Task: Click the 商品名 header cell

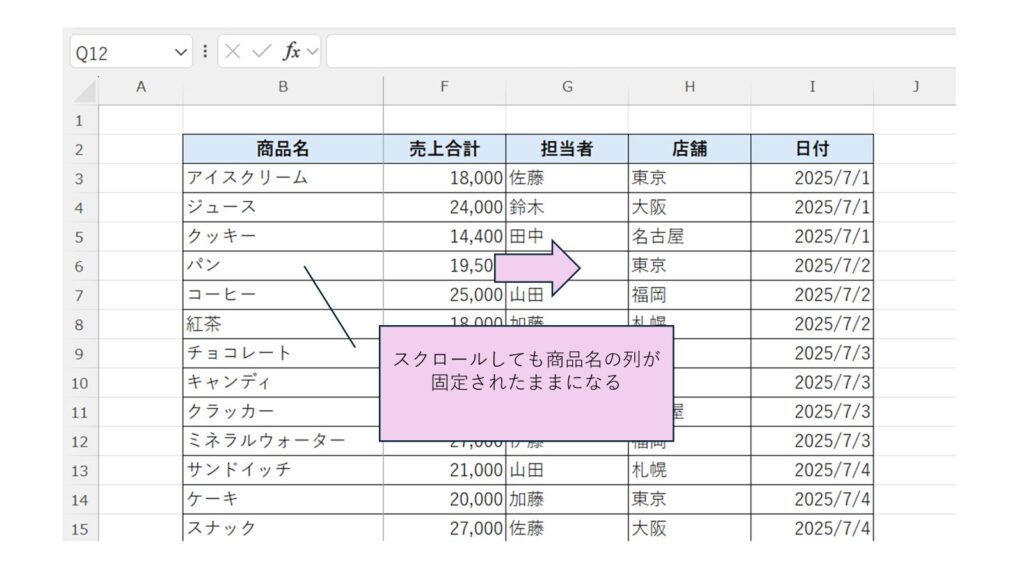Action: tap(283, 149)
